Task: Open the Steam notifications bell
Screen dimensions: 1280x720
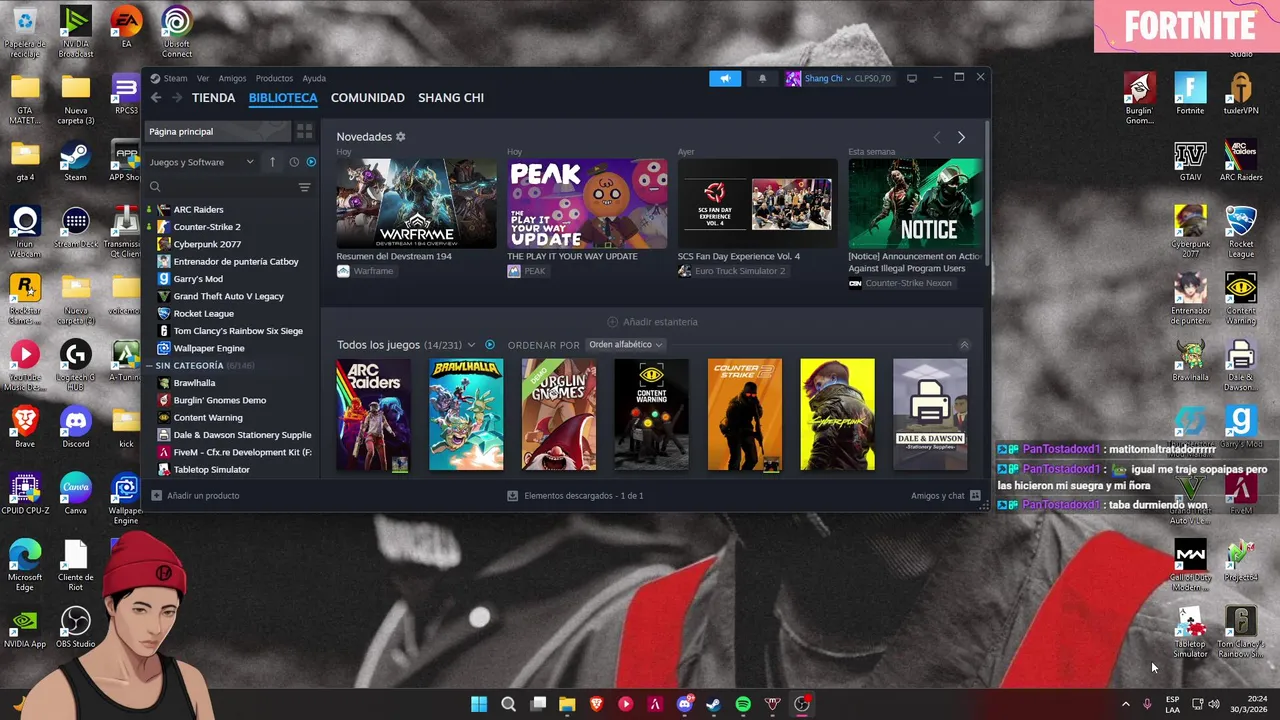Action: (762, 78)
